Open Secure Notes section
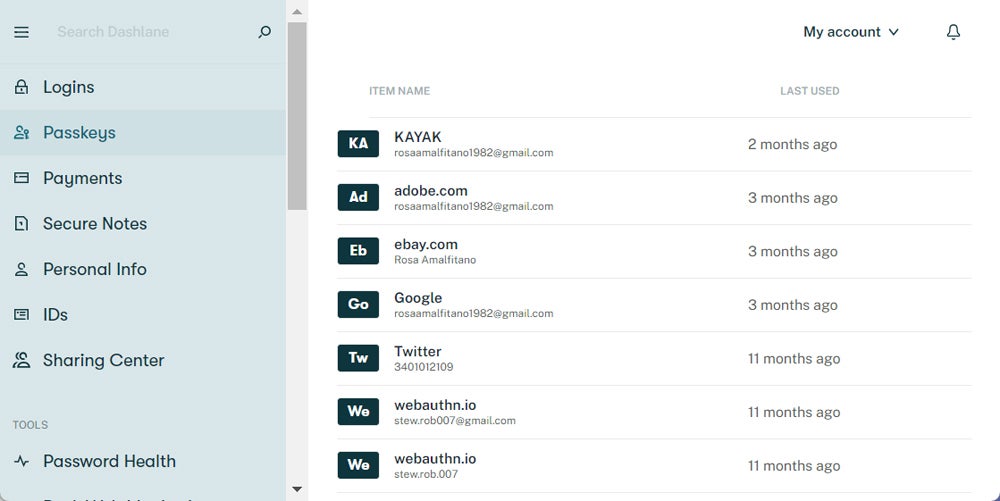The width and height of the screenshot is (1000, 501). (x=94, y=224)
